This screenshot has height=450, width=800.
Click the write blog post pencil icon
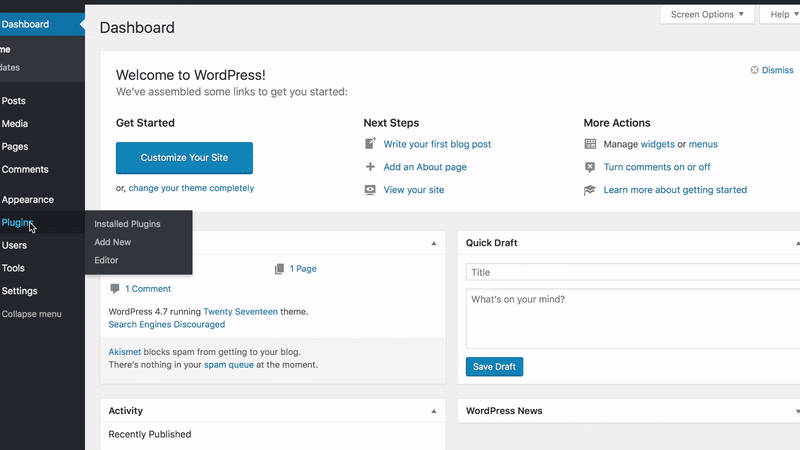pos(370,143)
